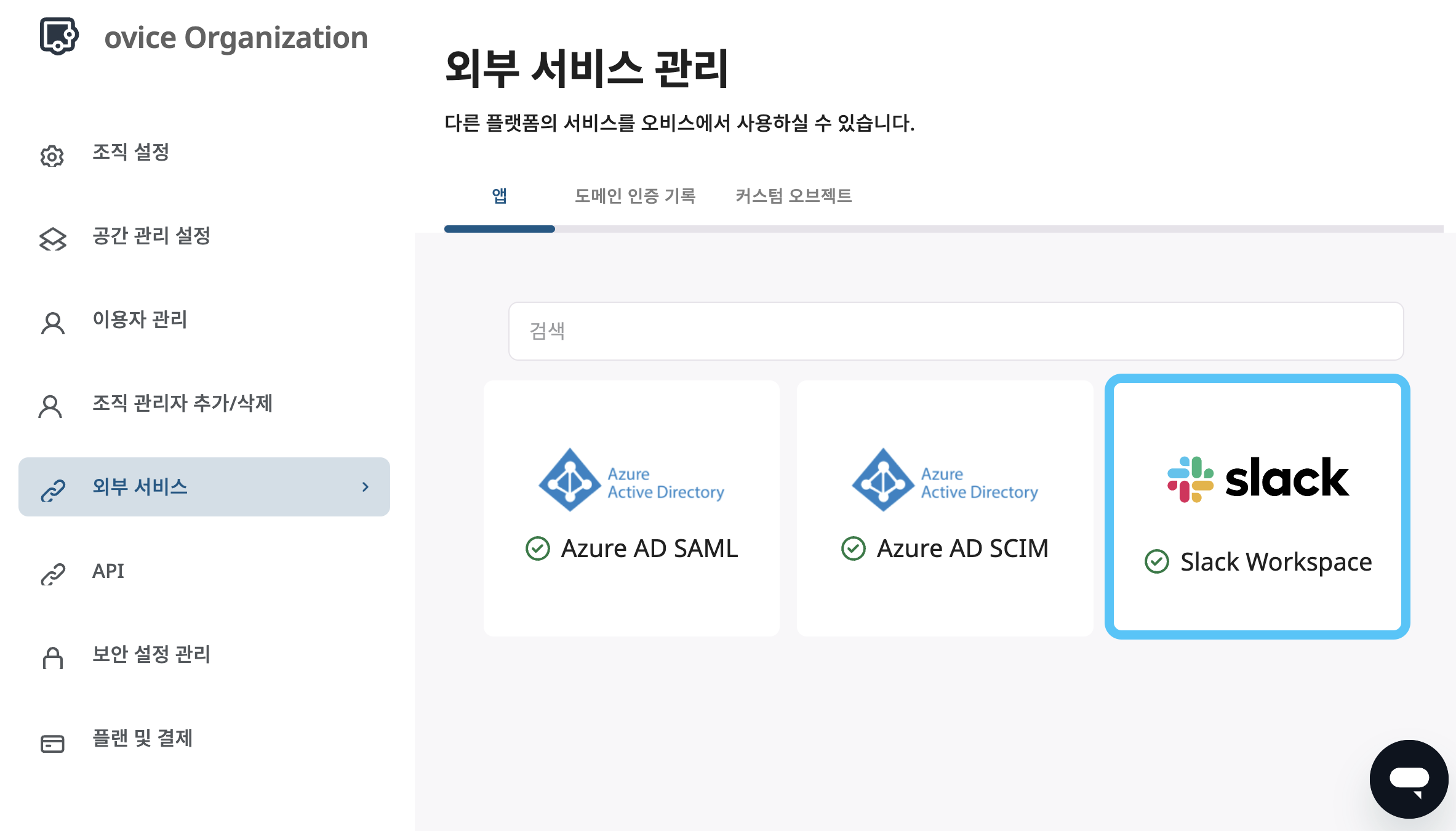Toggle the Azure AD SCIM enabled check badge
1456x831 pixels.
tap(853, 548)
